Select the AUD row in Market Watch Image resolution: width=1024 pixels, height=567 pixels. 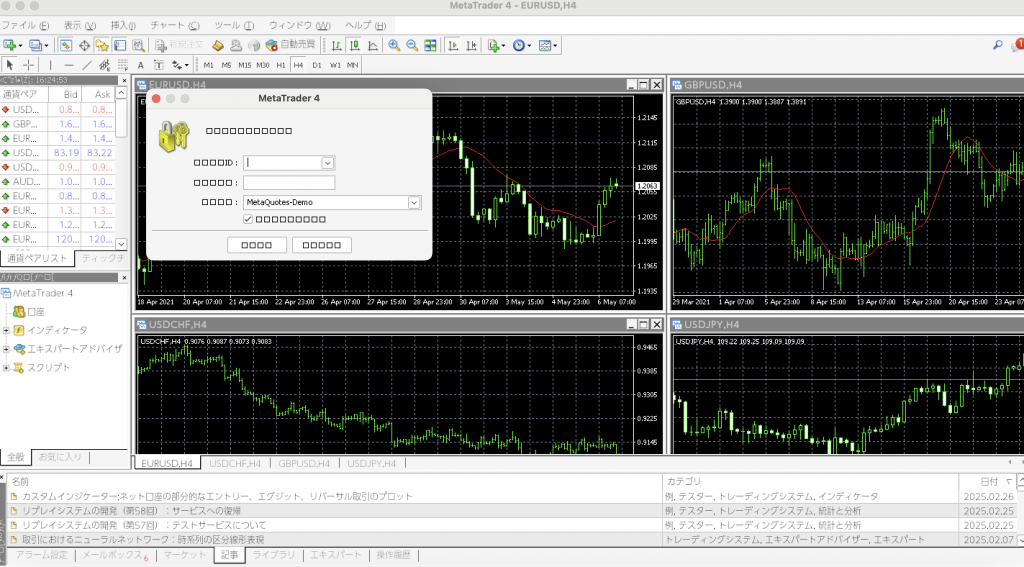pos(57,182)
